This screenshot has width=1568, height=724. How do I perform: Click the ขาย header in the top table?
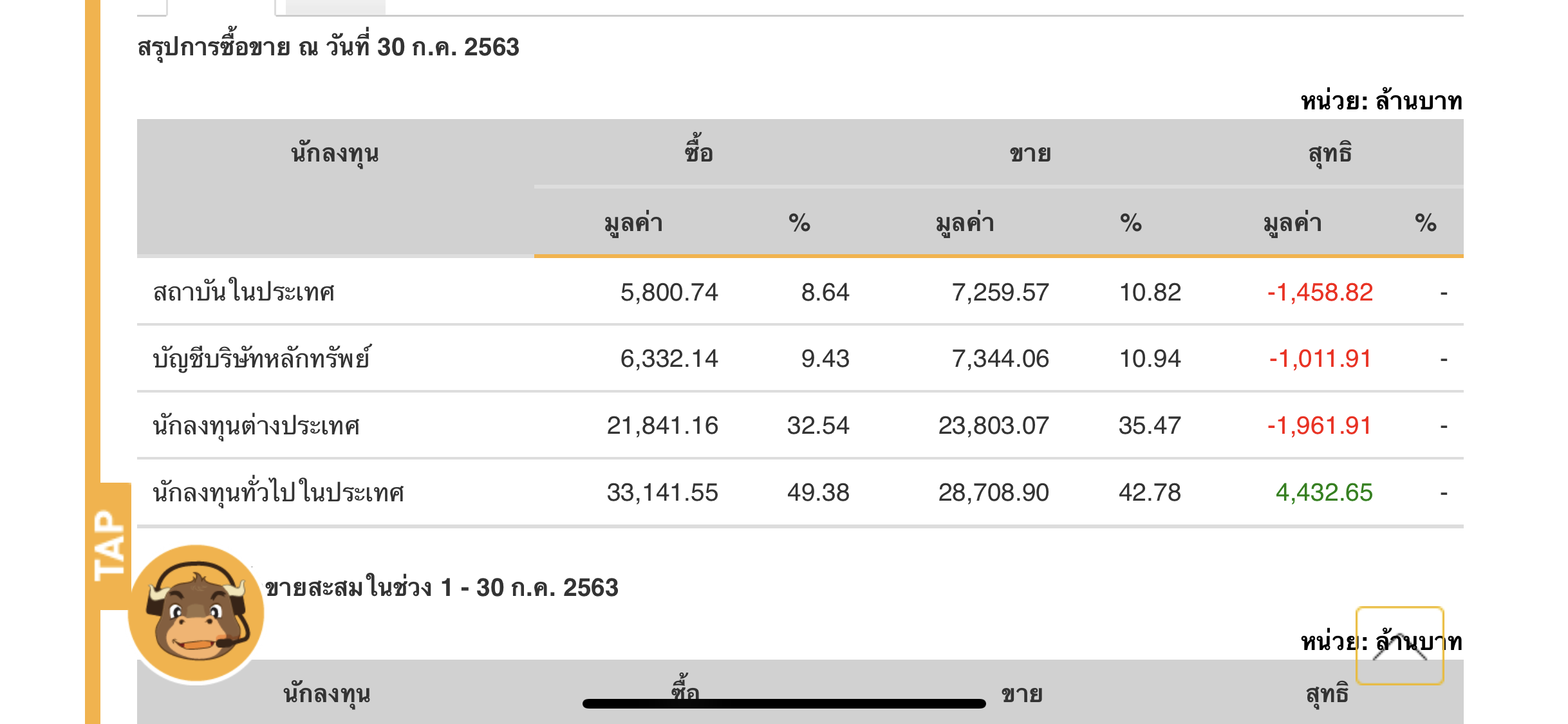1030,154
